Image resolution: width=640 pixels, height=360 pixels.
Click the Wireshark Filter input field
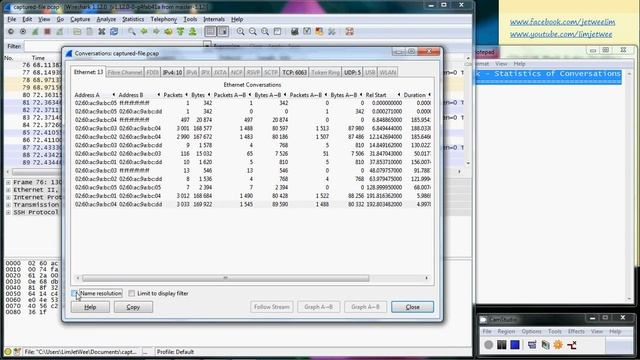113,46
